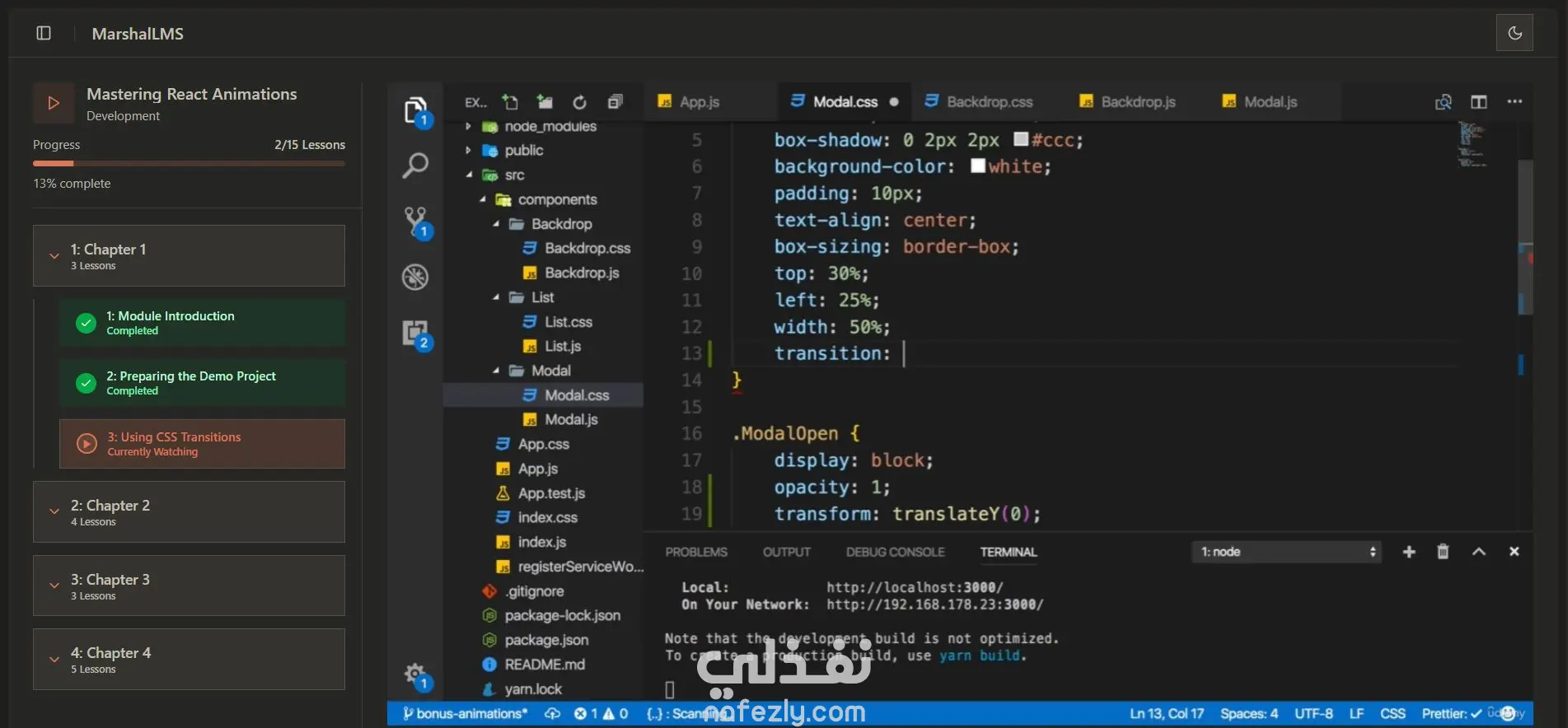Expand the Chapter 3 section
The width and height of the screenshot is (1568, 728).
click(x=189, y=586)
